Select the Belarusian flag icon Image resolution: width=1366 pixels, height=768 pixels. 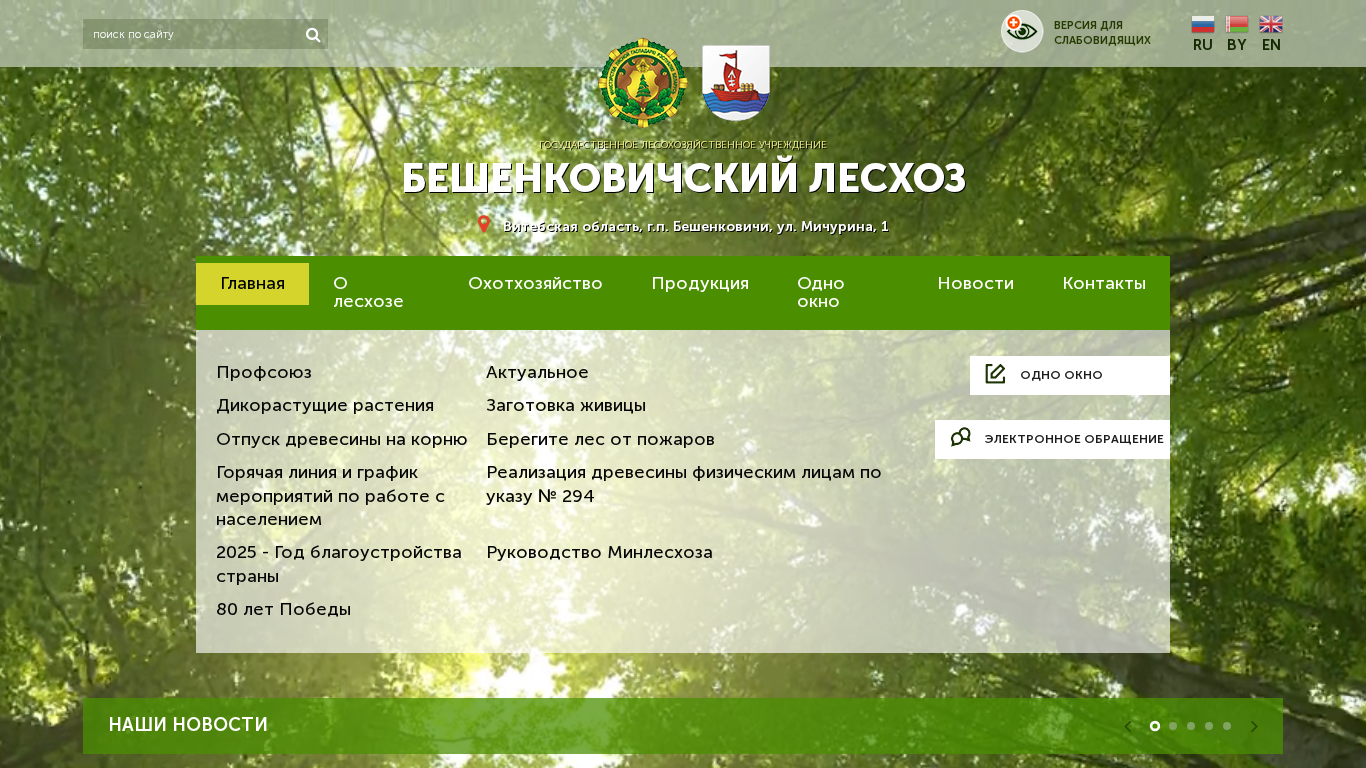point(1237,25)
